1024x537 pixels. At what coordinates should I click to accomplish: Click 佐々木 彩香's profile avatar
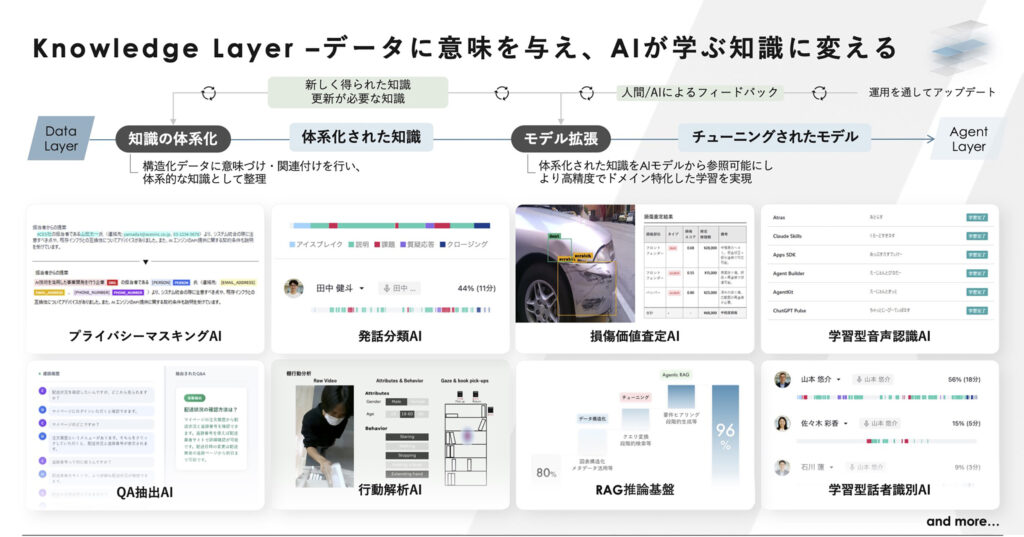pos(783,423)
